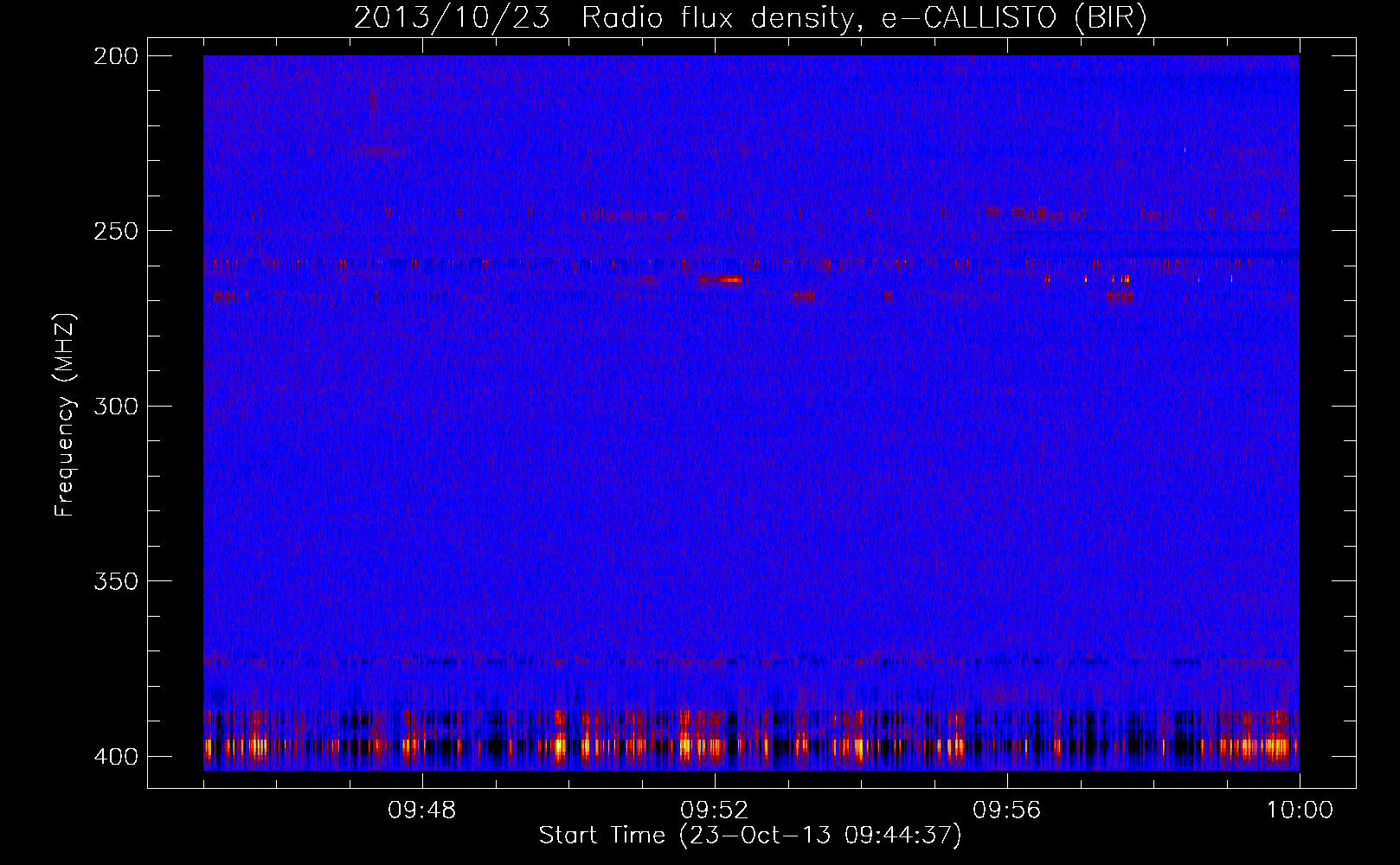
Task: Click the 09:56 time tick label
Action: 1007,811
